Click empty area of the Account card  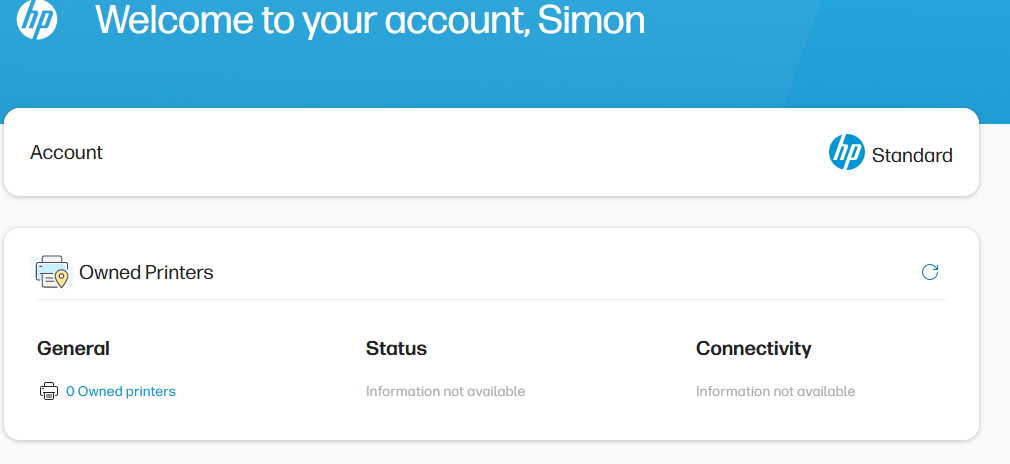(450, 153)
